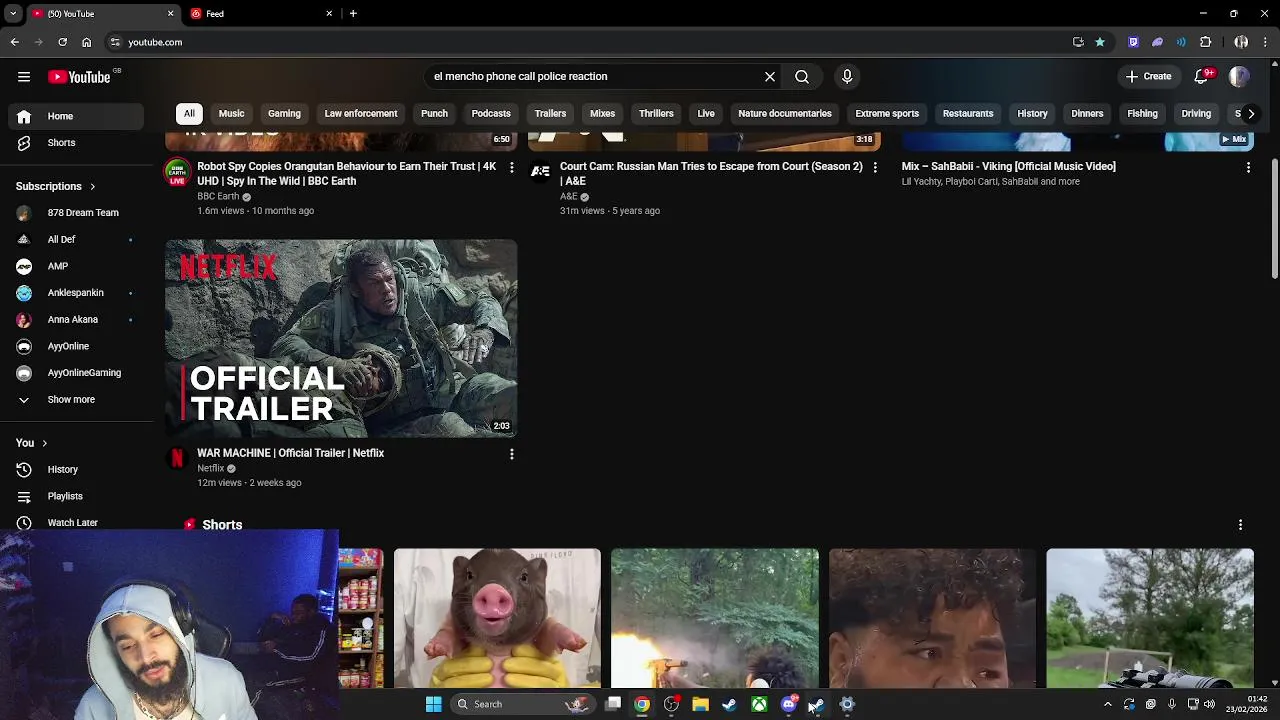
Task: Install app icon in address bar
Action: pos(1078,42)
